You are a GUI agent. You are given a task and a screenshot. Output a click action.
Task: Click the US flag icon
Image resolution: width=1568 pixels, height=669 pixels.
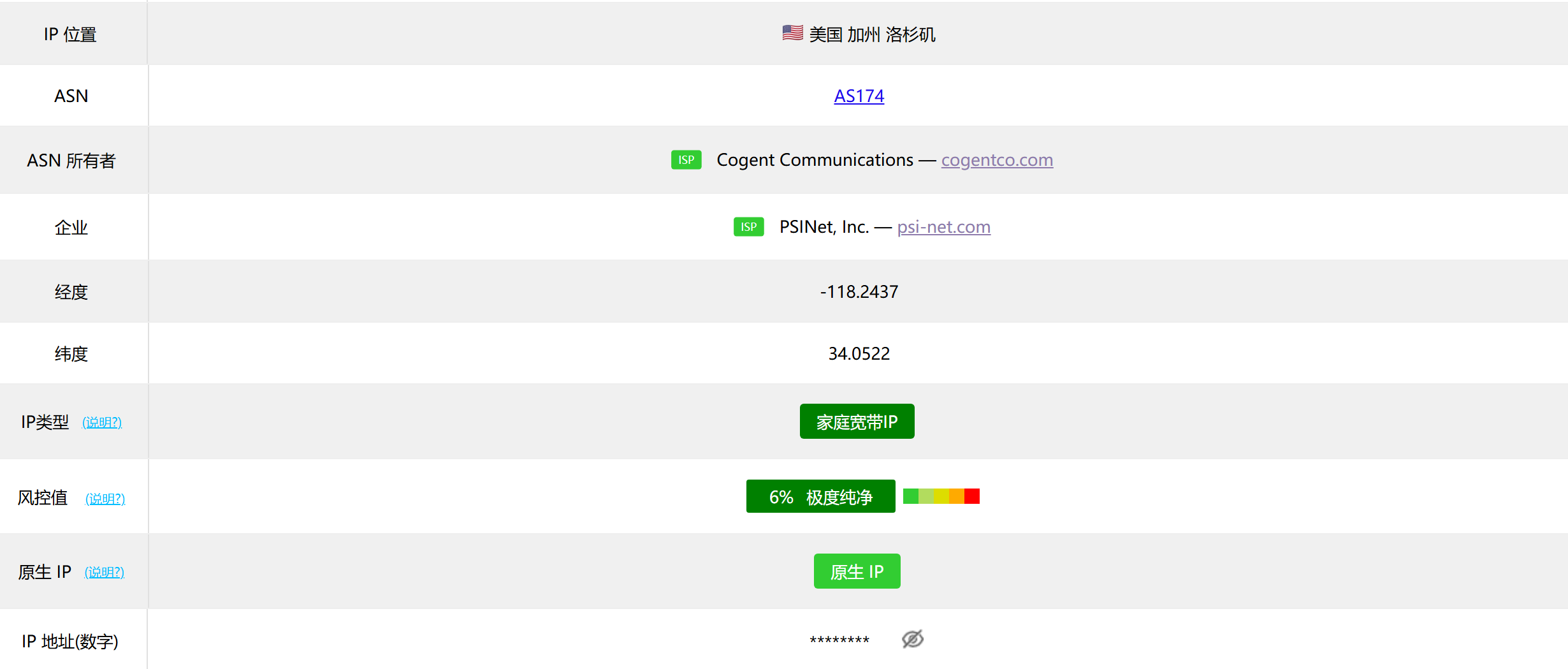pos(792,33)
